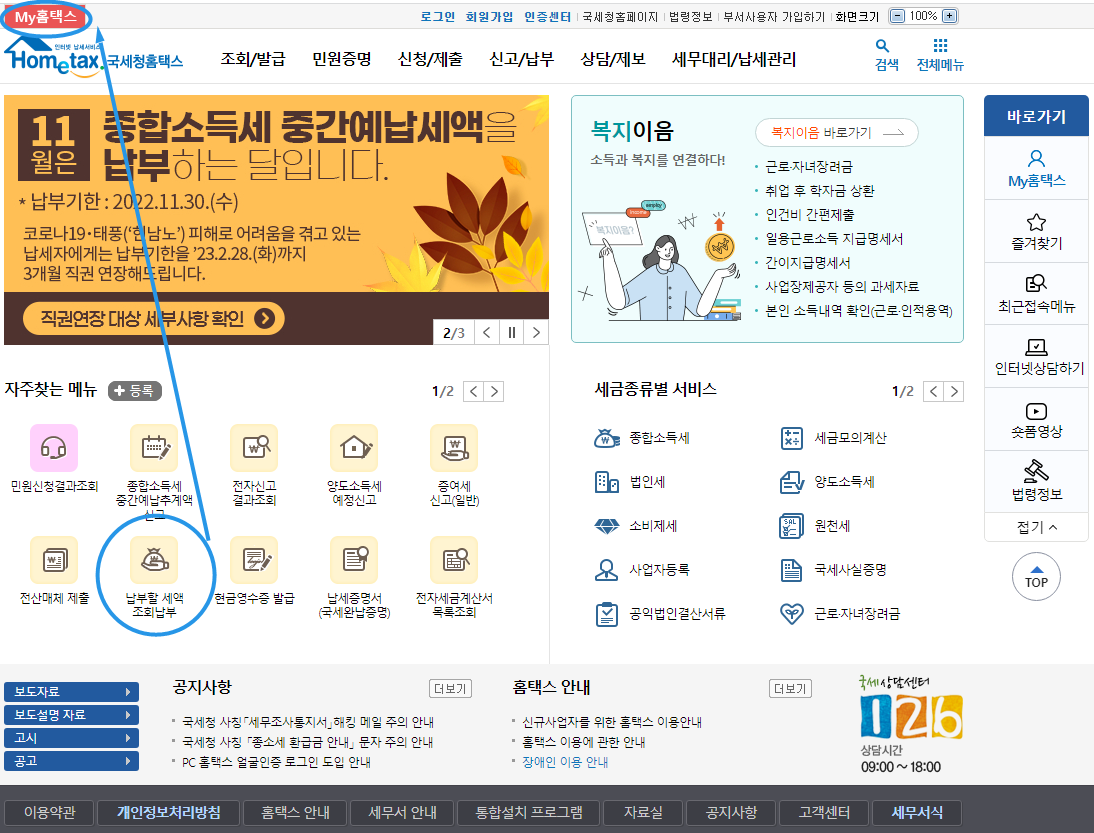Click 더보기 next to 공지사항
1094x833 pixels.
click(x=450, y=689)
